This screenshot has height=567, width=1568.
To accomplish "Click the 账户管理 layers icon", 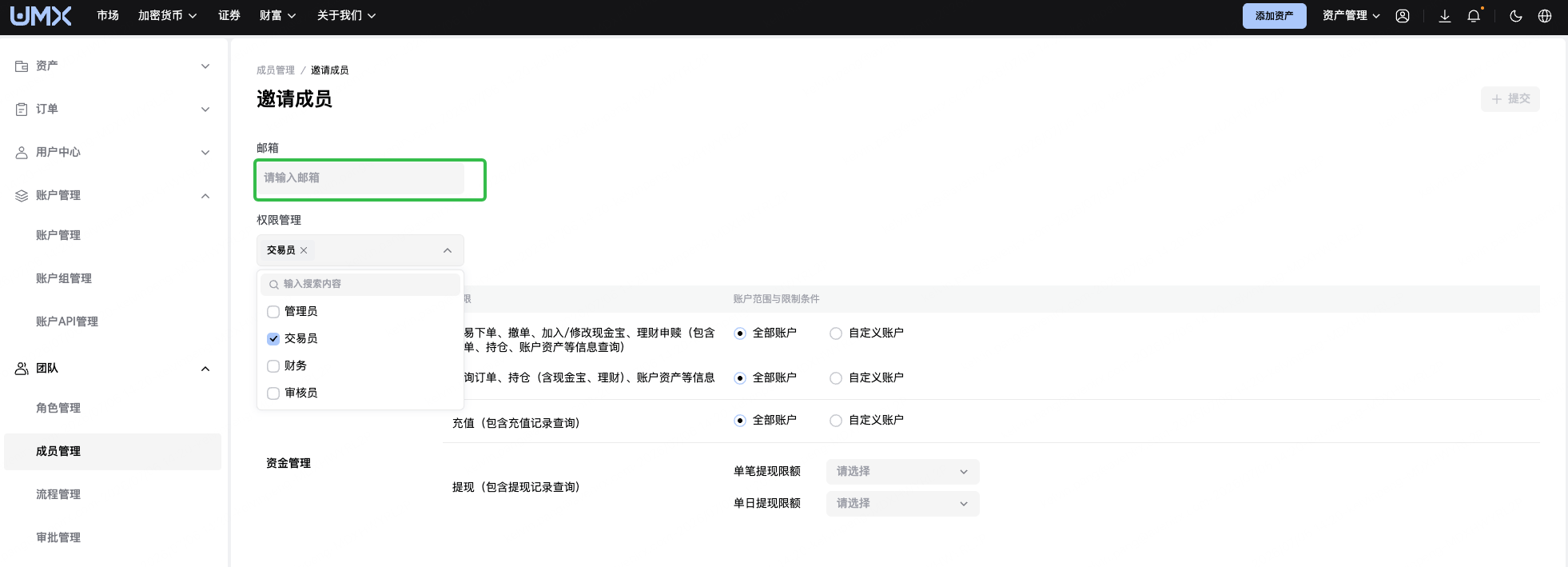I will click(22, 196).
